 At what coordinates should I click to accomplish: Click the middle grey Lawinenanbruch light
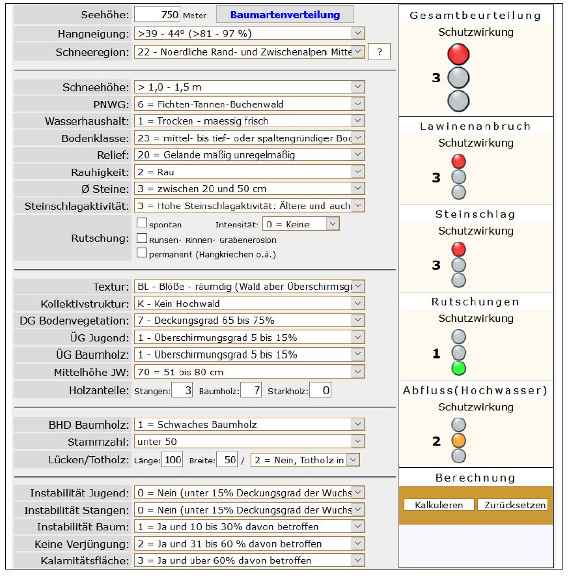458,177
